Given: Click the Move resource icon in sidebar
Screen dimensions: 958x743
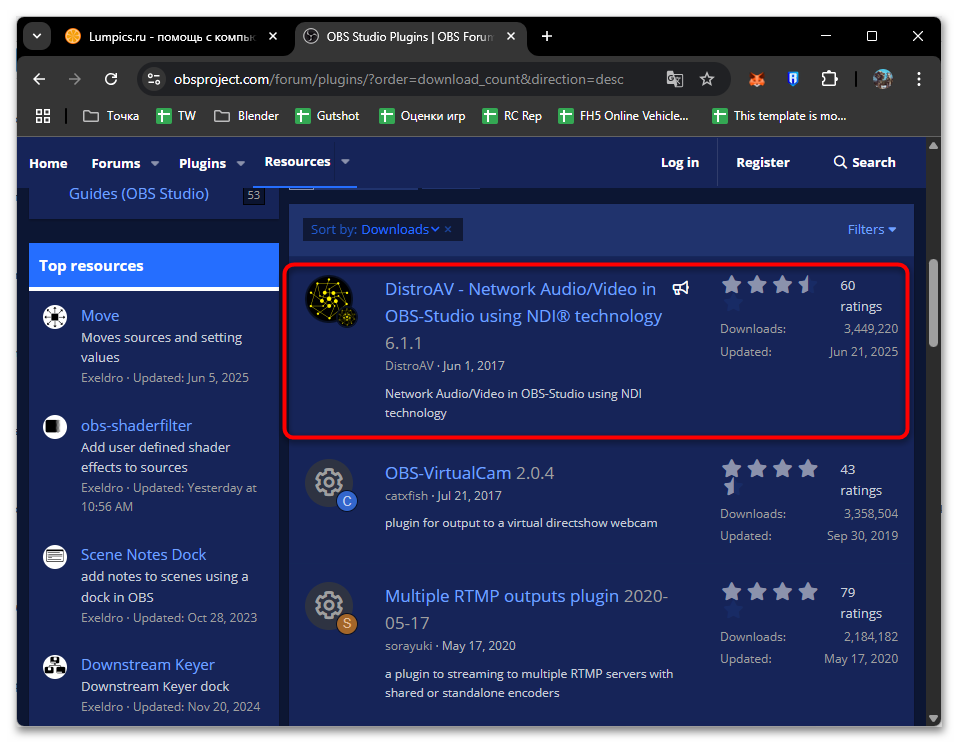Looking at the screenshot, I should tap(54, 317).
